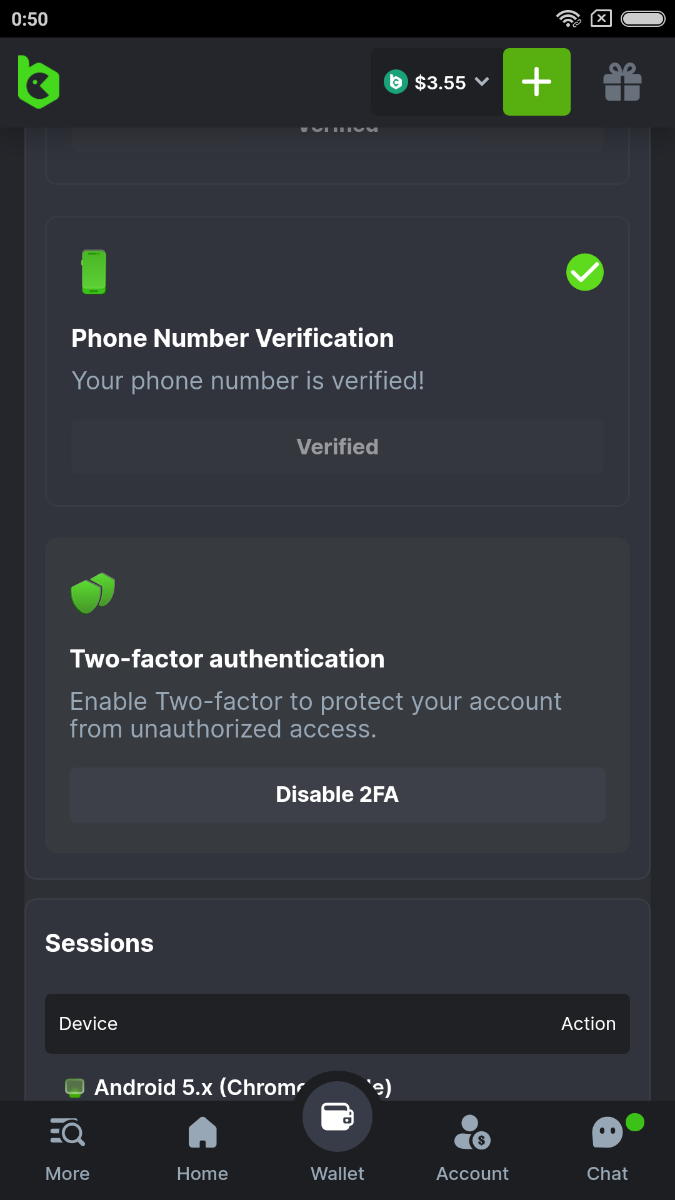Viewport: 675px width, 1200px height.
Task: Open the gift rewards icon
Action: (622, 82)
